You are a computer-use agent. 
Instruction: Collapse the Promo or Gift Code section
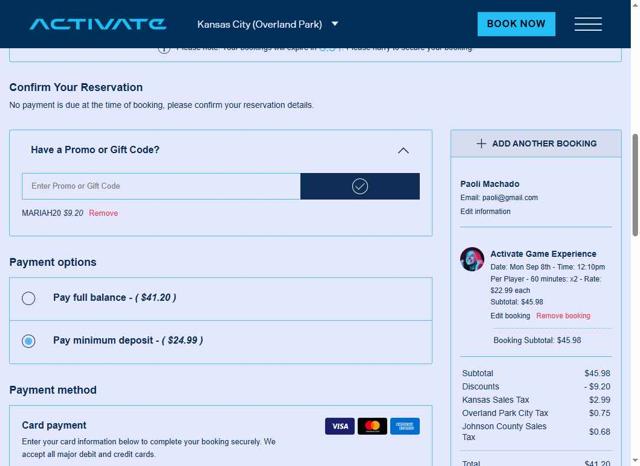[403, 151]
